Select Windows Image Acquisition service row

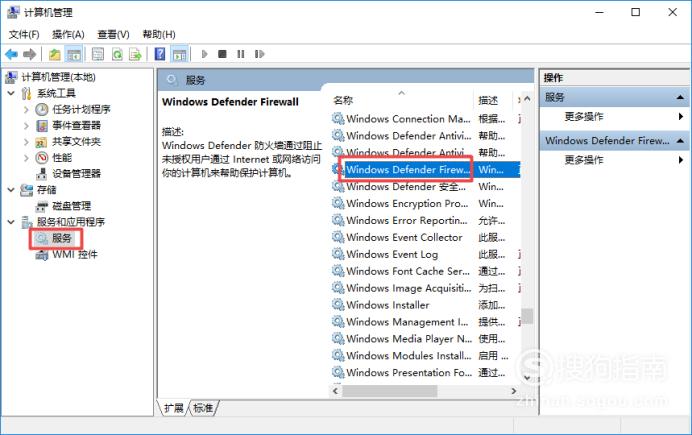(425, 288)
